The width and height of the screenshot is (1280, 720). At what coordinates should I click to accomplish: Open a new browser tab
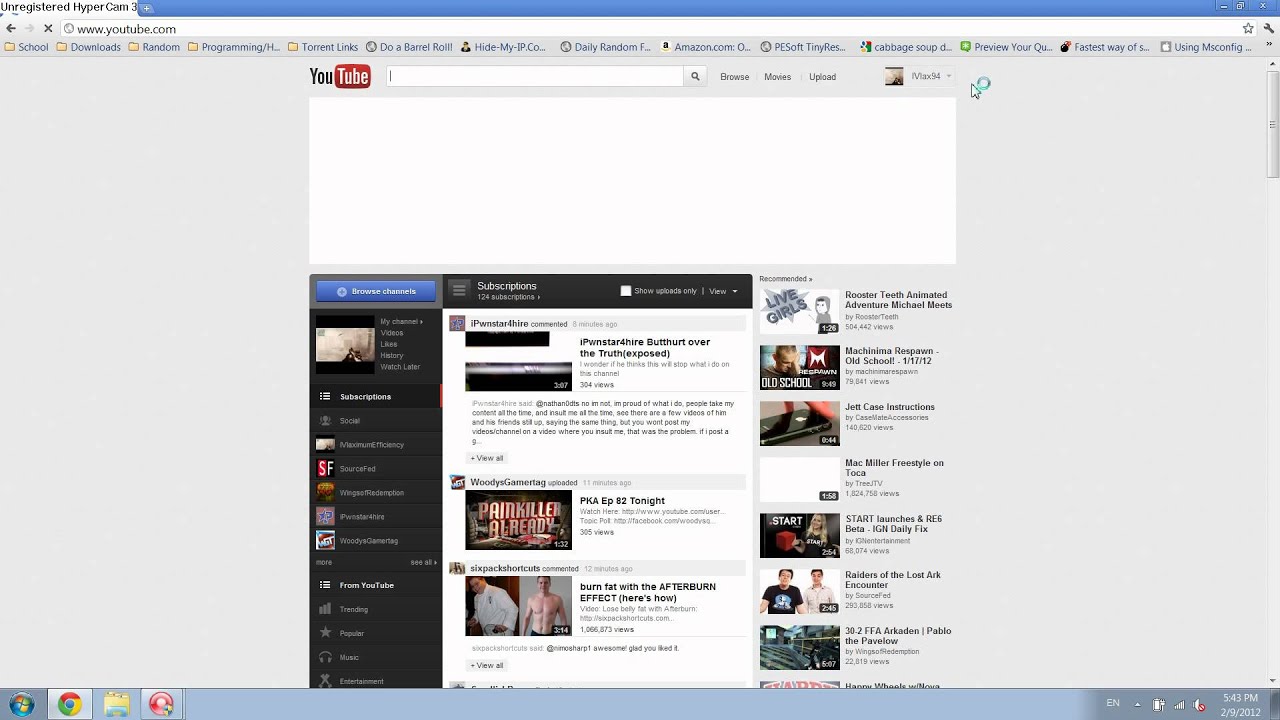click(x=147, y=8)
